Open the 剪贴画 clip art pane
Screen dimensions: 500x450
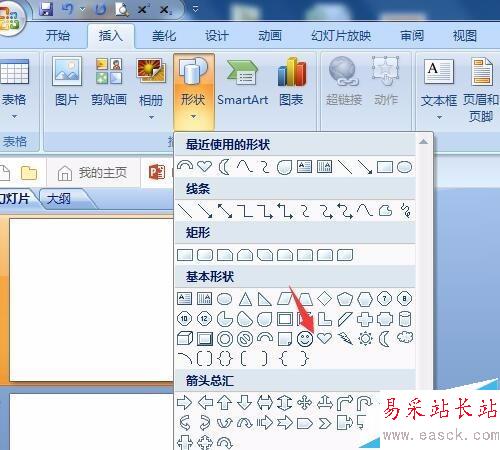[109, 82]
